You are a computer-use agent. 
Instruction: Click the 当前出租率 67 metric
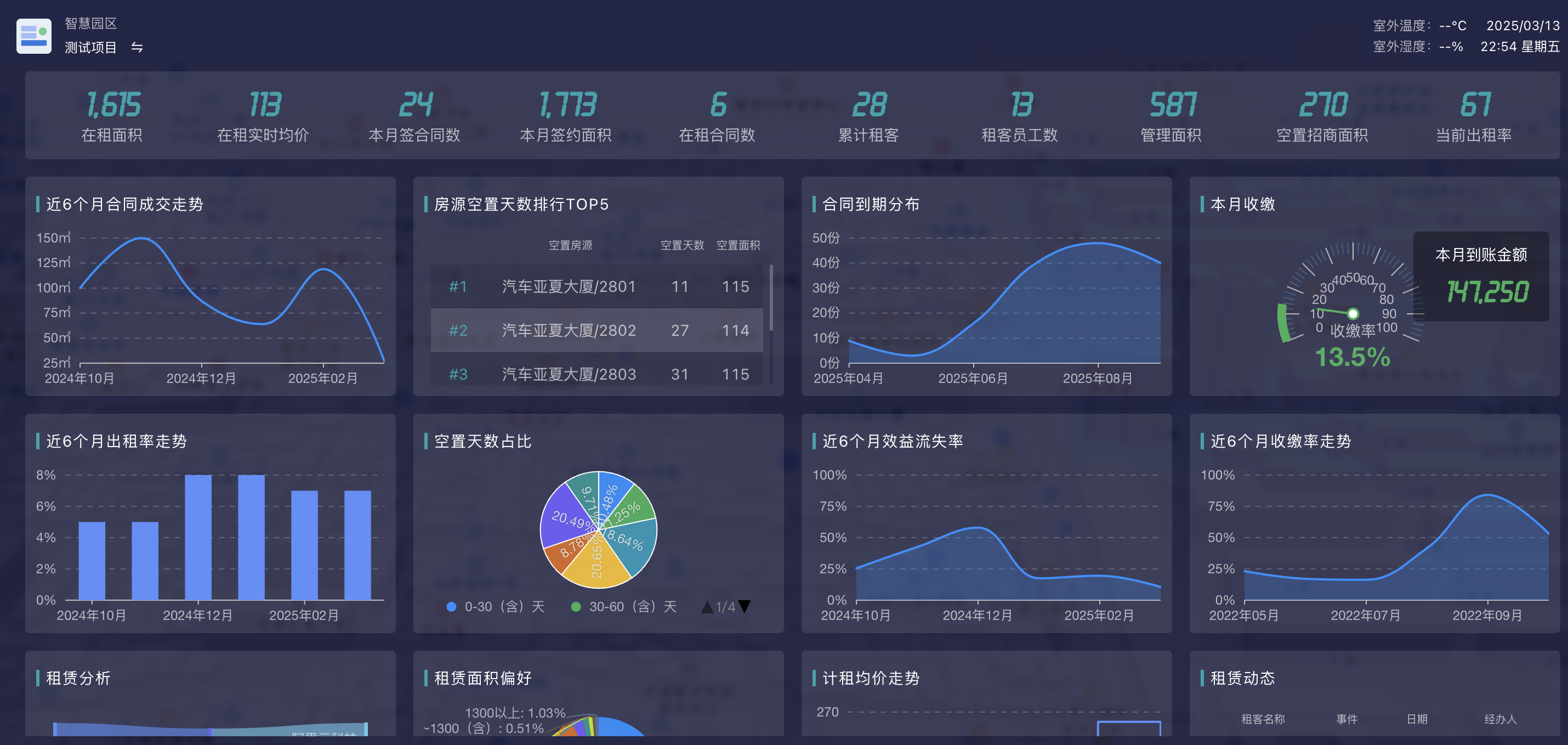[1474, 116]
